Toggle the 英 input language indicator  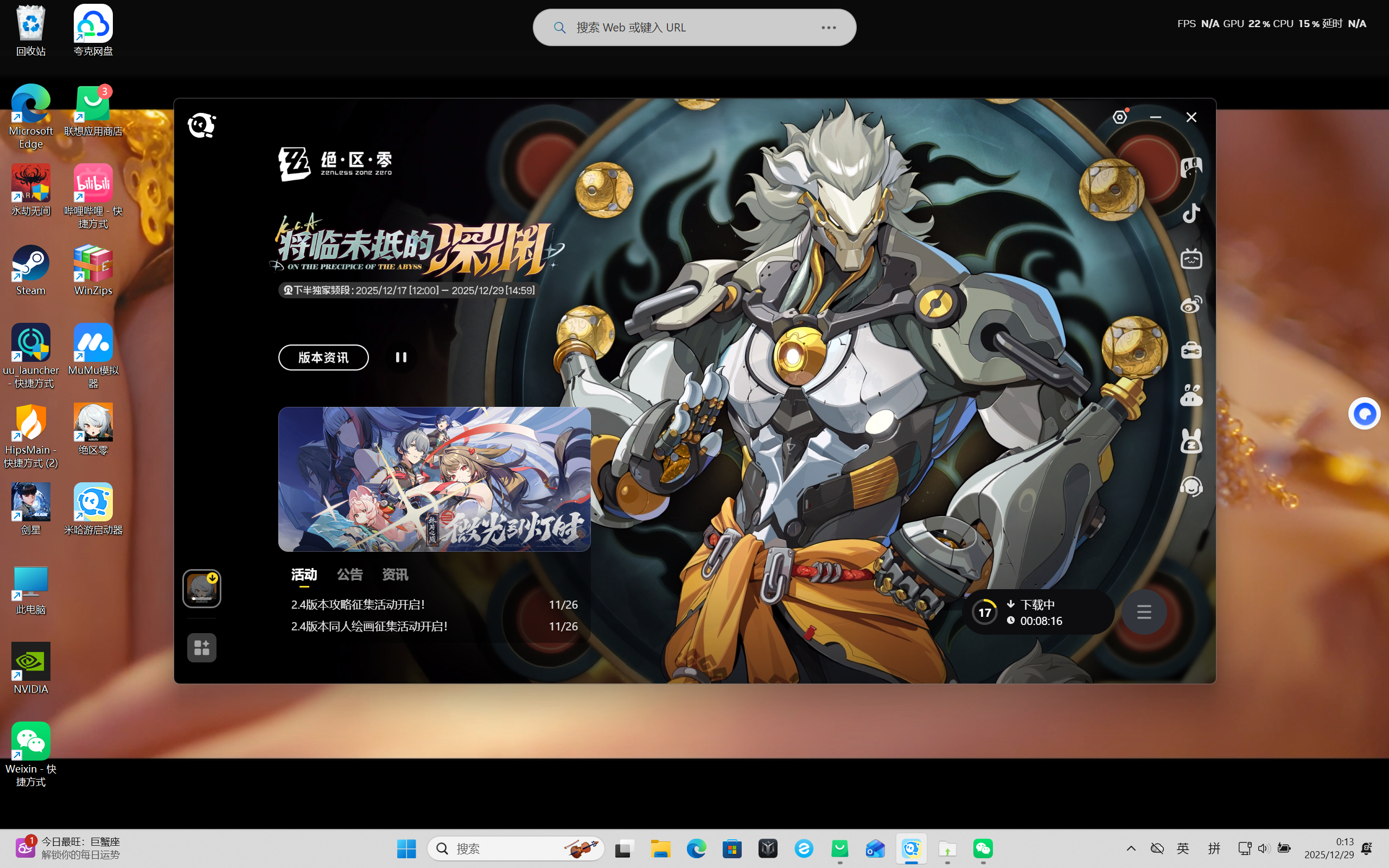(1183, 848)
